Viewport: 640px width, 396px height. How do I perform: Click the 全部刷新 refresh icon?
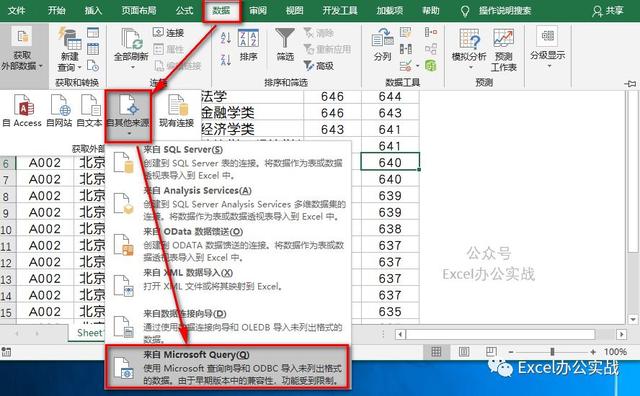[x=131, y=39]
